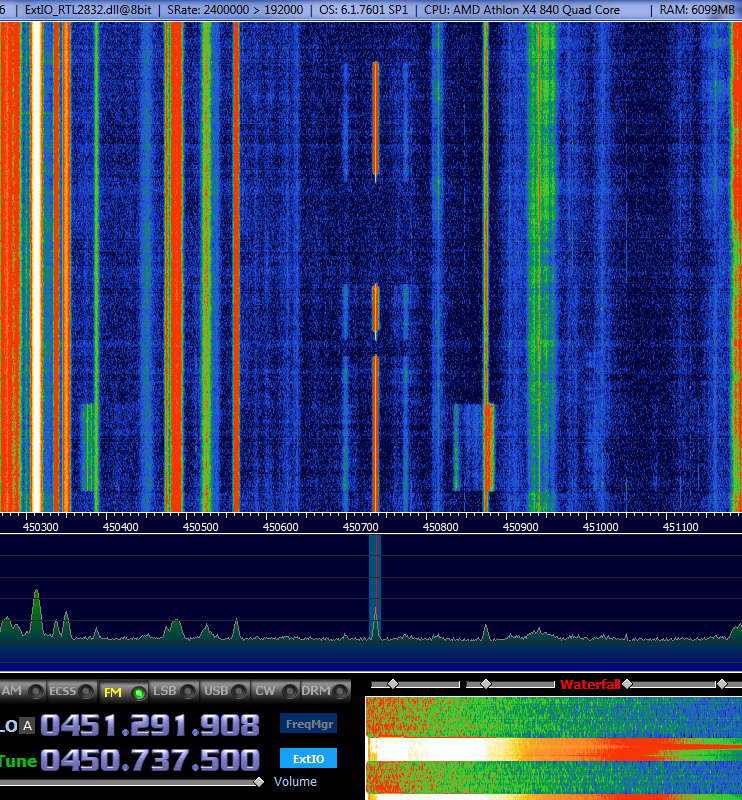Image resolution: width=742 pixels, height=800 pixels.
Task: Click 450800 on the frequency scale
Action: tap(440, 527)
